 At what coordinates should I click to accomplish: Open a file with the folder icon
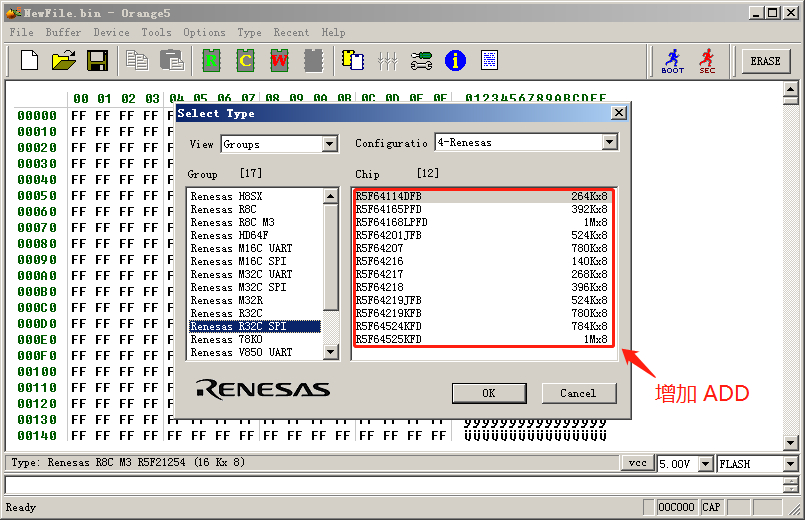click(63, 61)
